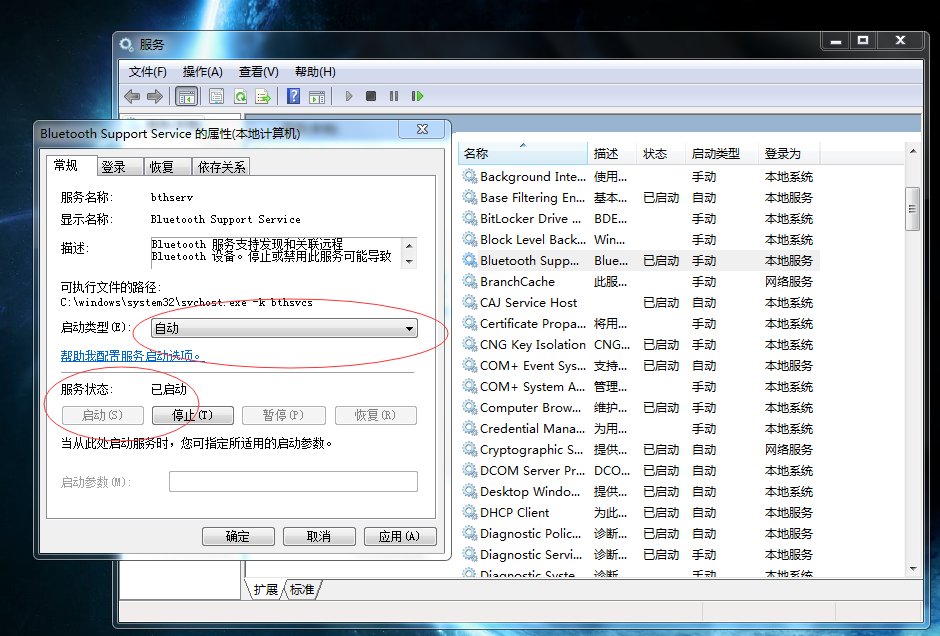The width and height of the screenshot is (940, 636).
Task: Click the refresh icon in the toolbar
Action: coord(240,96)
